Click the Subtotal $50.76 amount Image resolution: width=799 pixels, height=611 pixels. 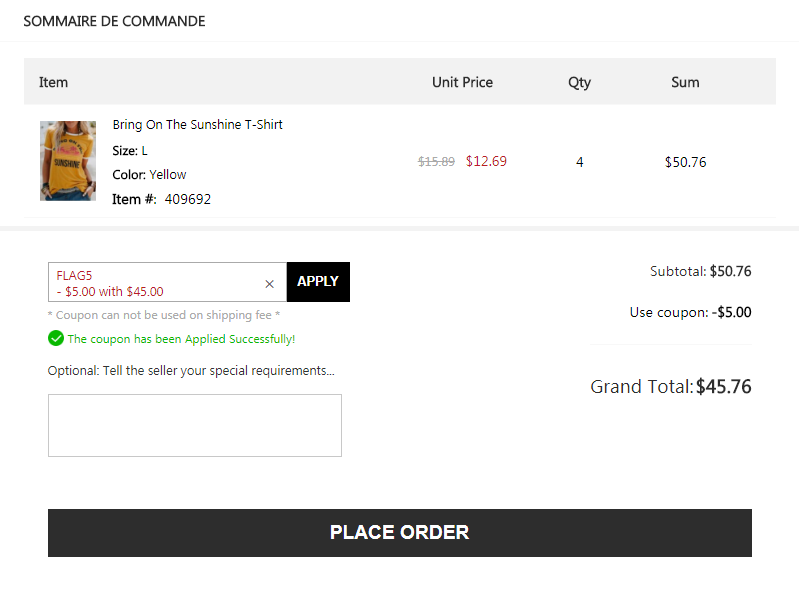(730, 271)
